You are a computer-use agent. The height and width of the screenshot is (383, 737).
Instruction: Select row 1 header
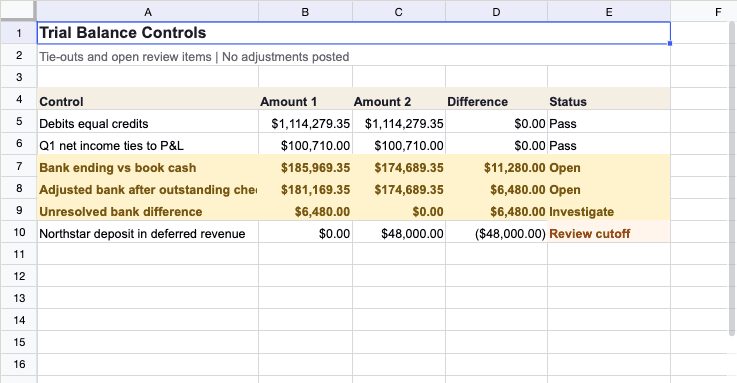tap(19, 33)
